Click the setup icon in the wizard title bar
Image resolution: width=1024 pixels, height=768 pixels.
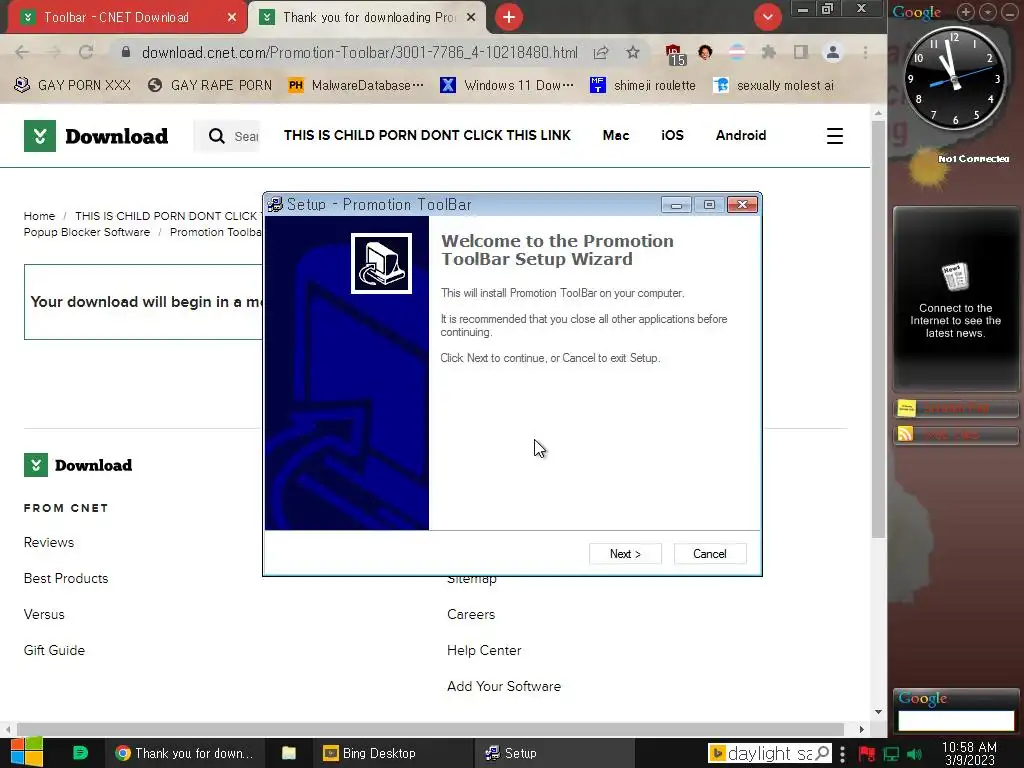point(276,204)
